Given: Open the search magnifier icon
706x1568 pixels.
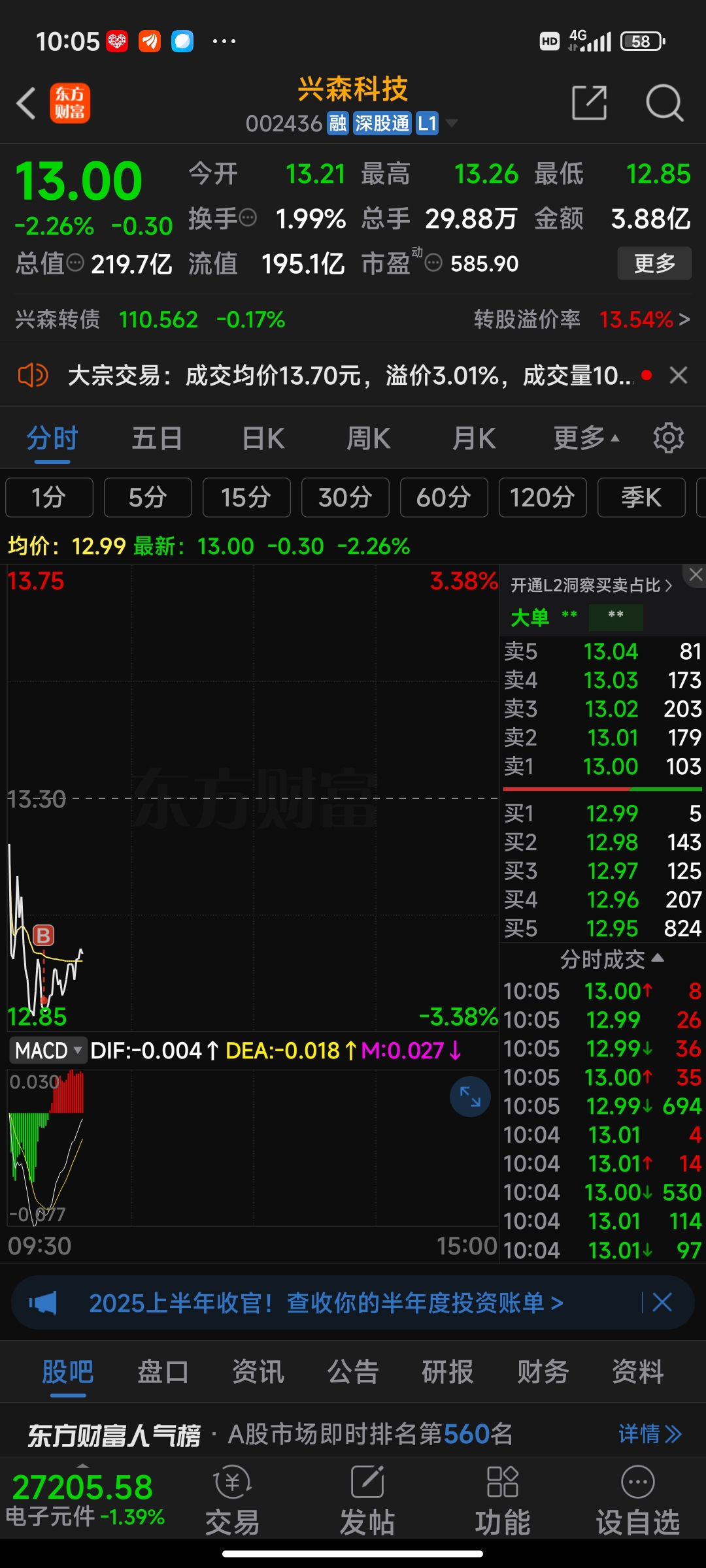Looking at the screenshot, I should [x=664, y=103].
